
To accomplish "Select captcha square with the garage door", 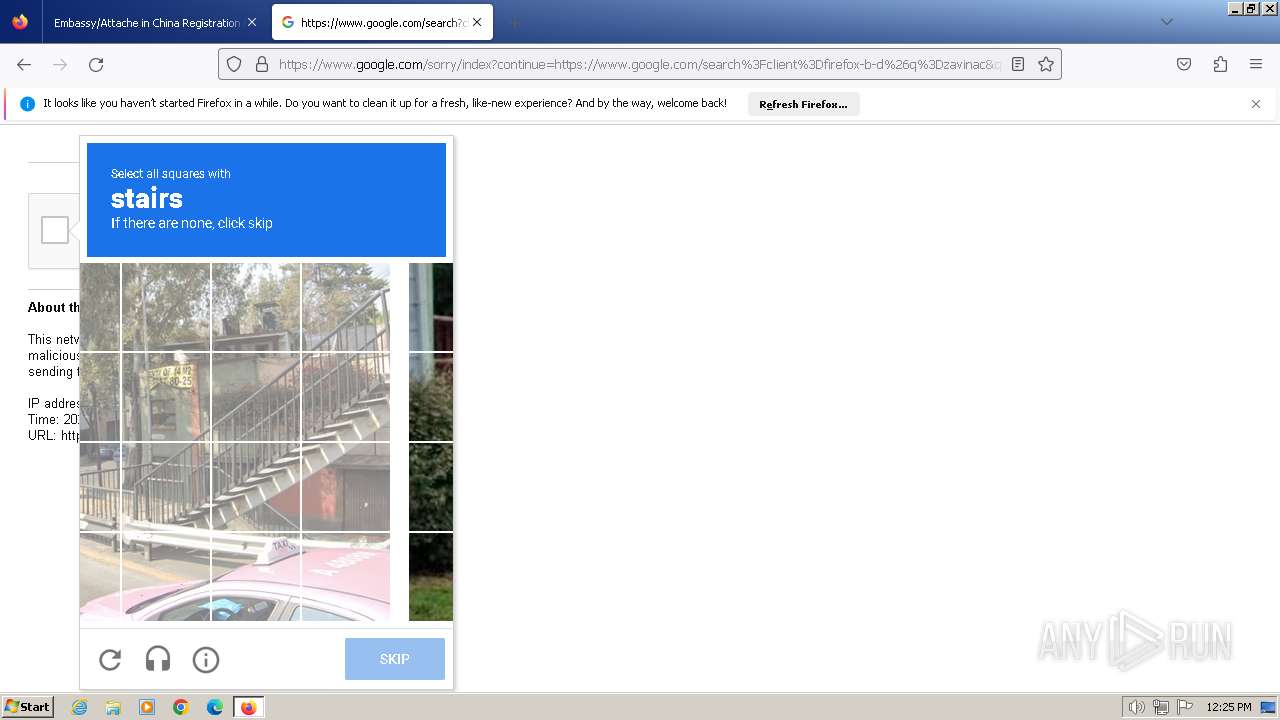I will pyautogui.click(x=346, y=487).
